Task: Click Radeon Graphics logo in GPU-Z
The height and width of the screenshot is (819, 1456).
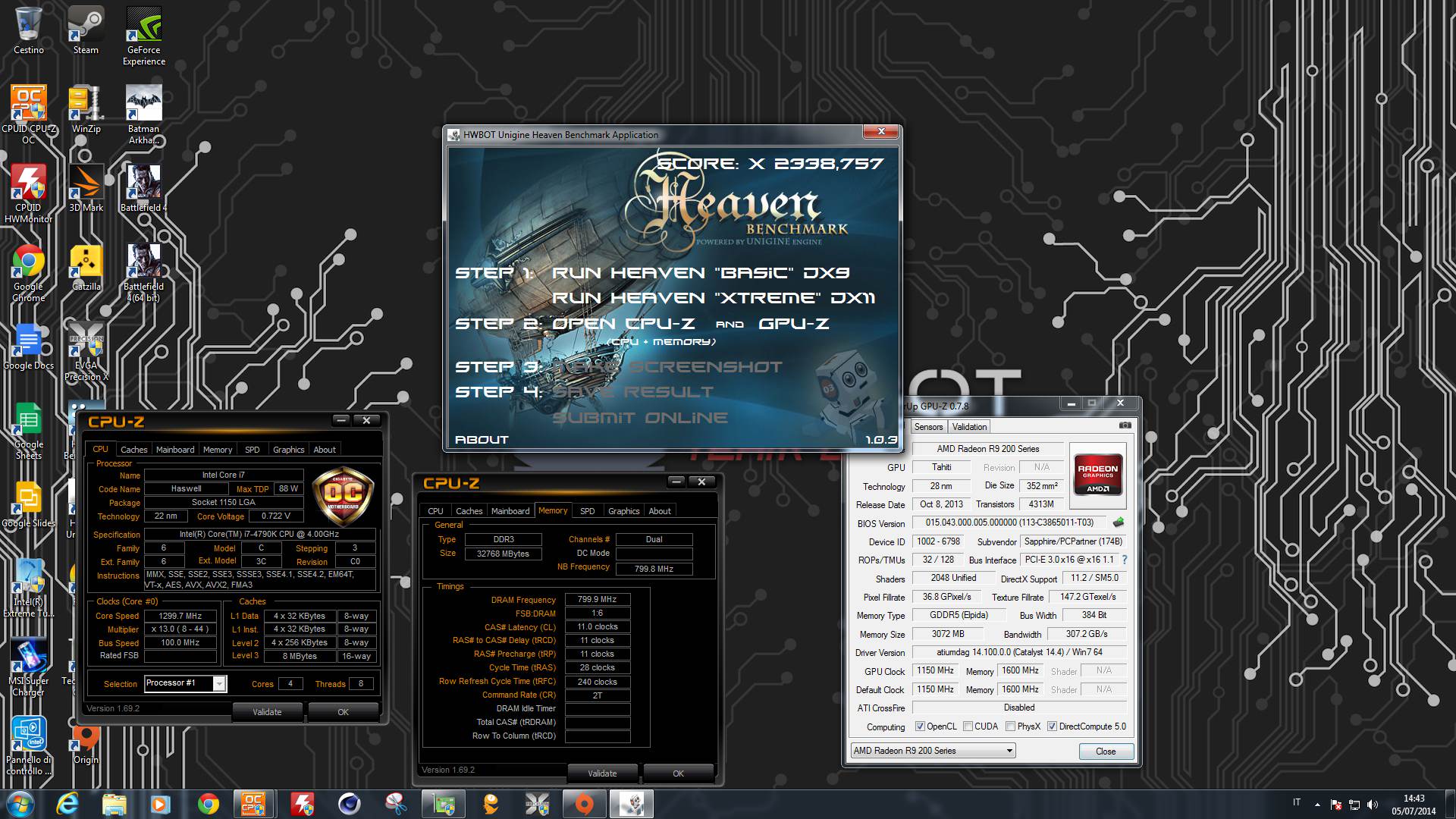Action: 1098,475
